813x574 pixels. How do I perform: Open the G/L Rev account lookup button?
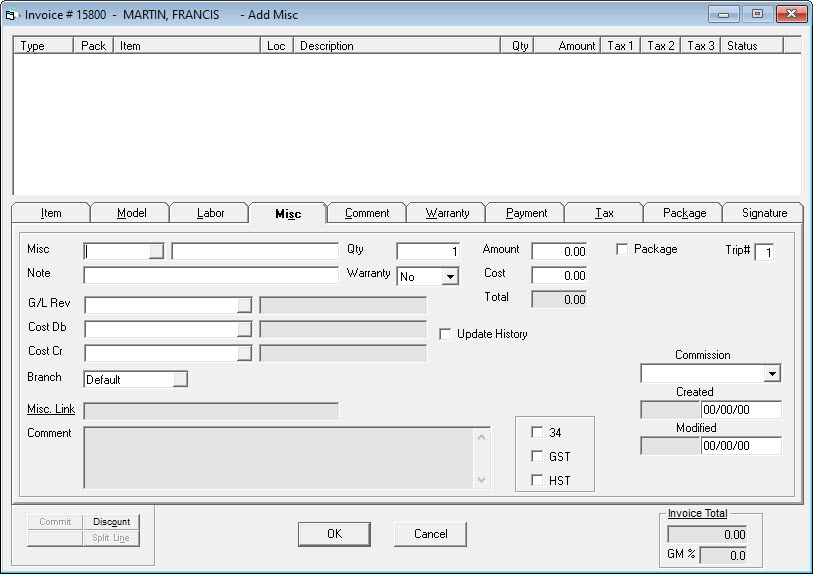[244, 305]
